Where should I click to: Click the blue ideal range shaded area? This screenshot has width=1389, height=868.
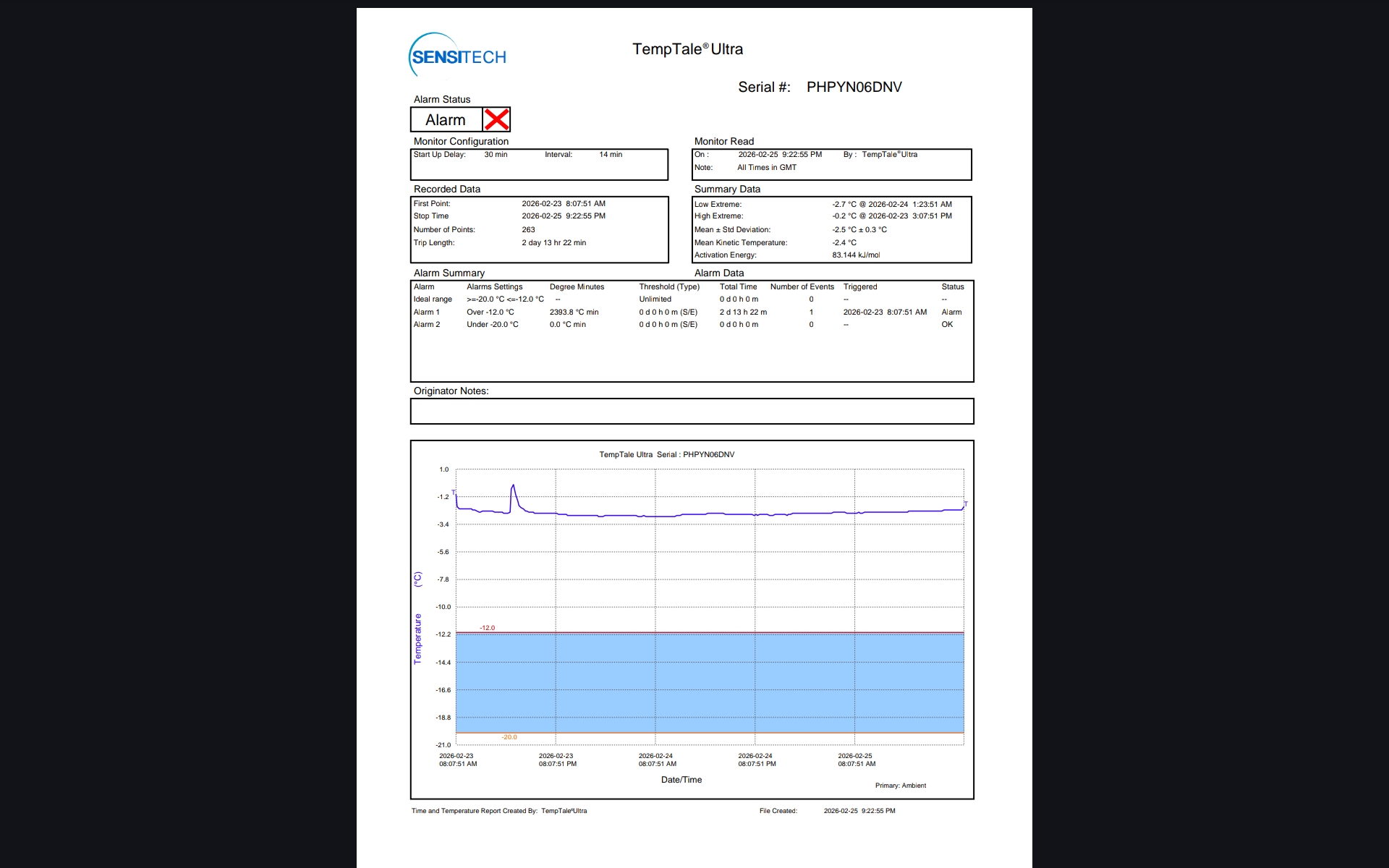[x=709, y=684]
